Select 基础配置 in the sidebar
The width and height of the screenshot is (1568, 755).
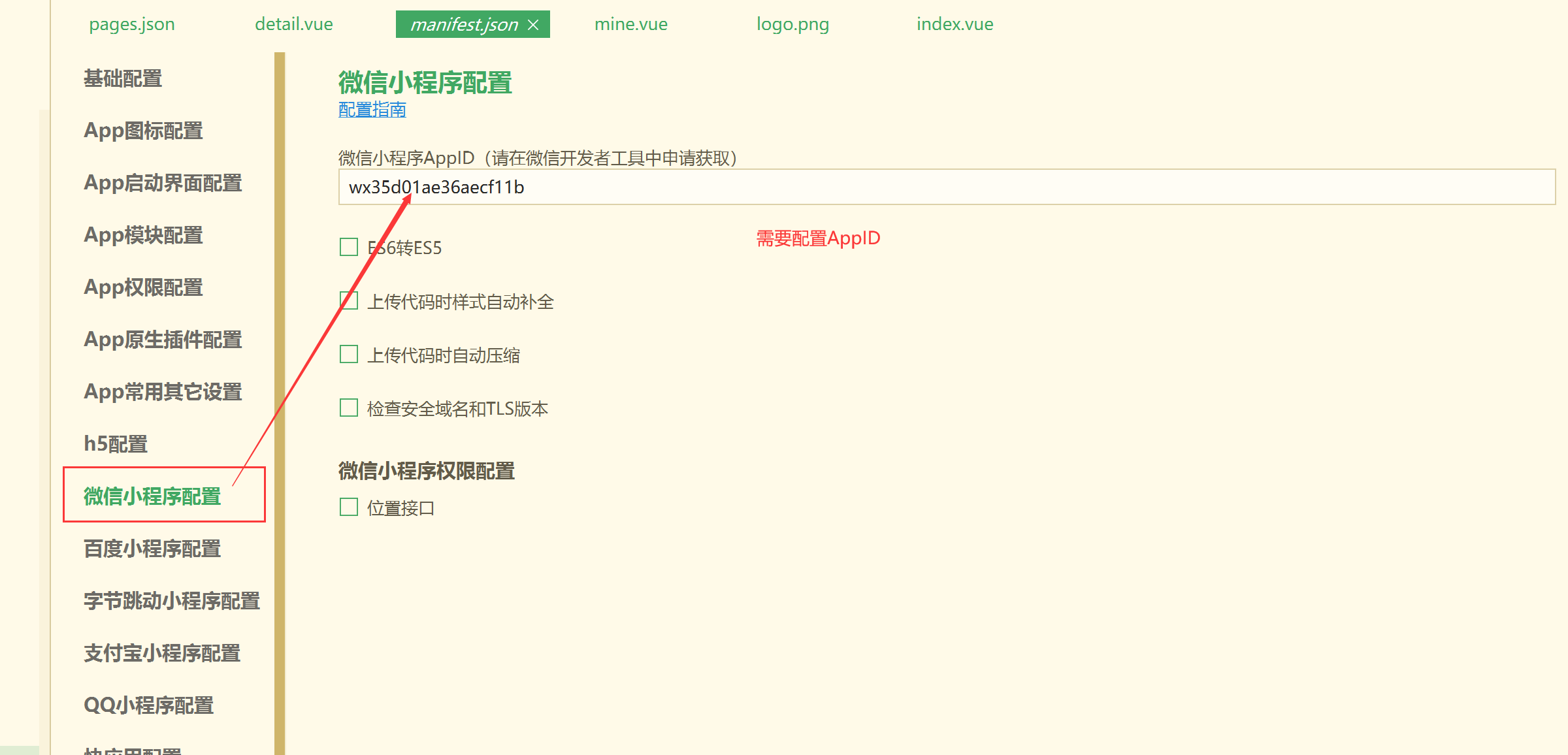pyautogui.click(x=123, y=78)
